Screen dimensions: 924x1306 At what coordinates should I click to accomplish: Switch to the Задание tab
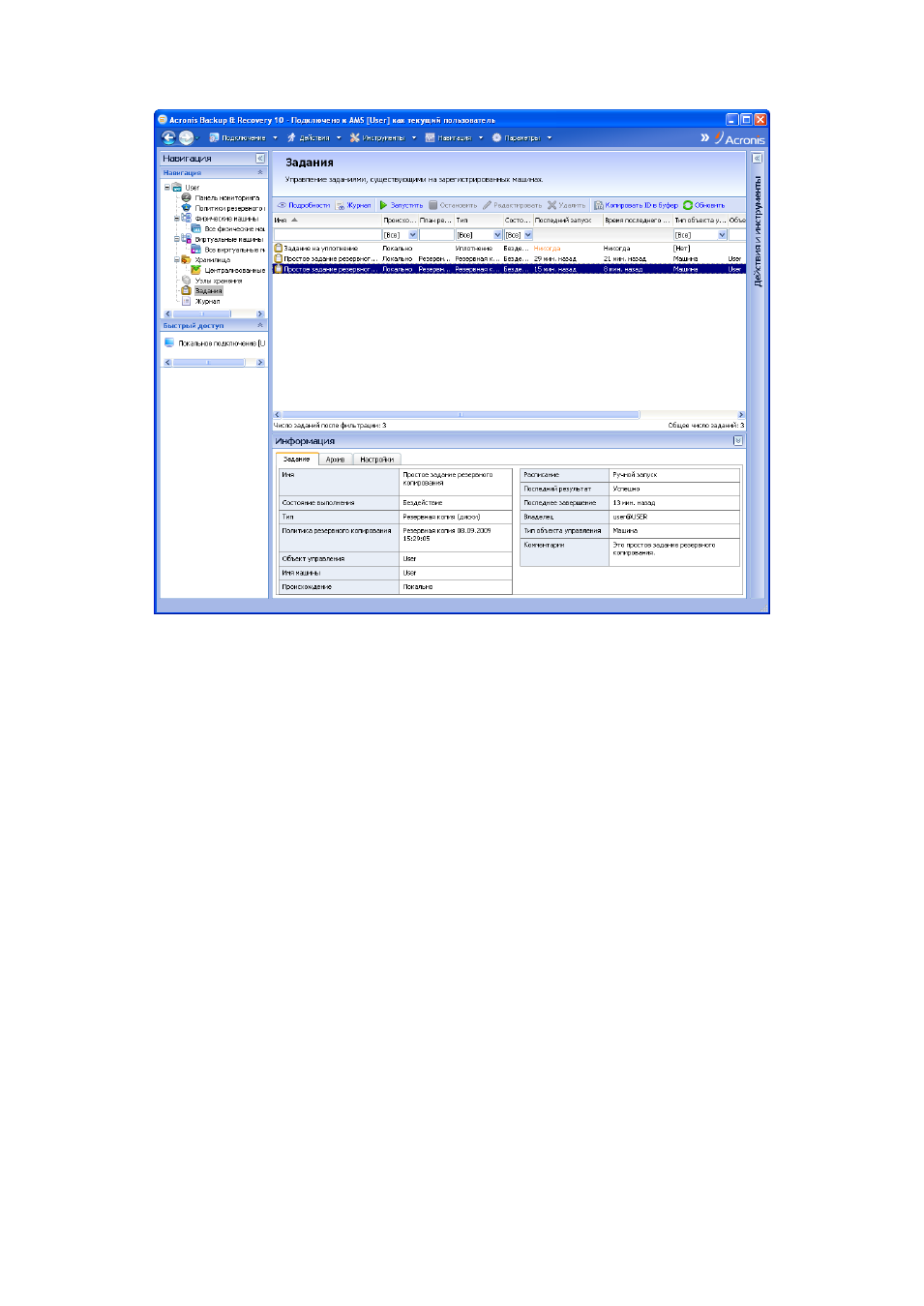297,459
